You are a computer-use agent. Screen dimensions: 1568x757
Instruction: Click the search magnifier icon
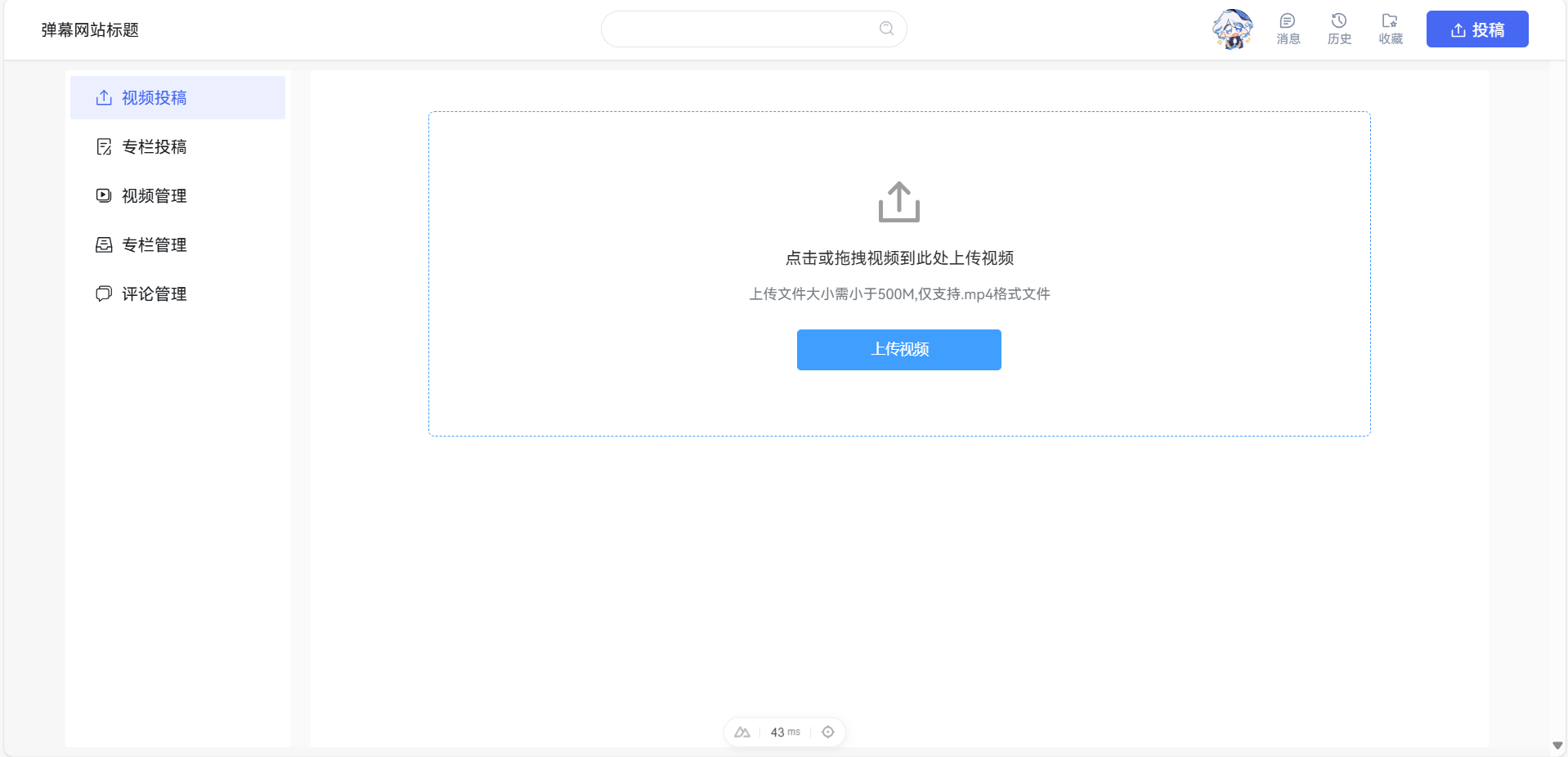coord(886,29)
